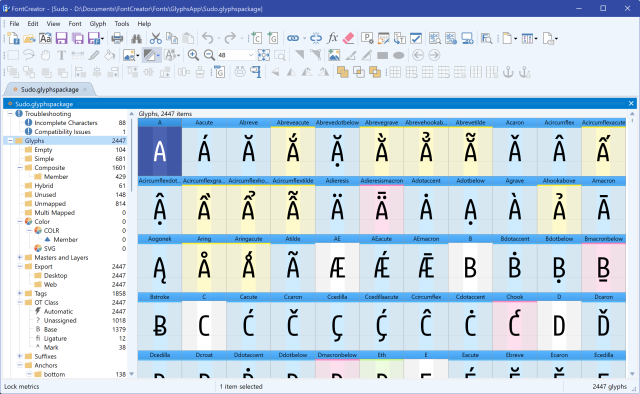This screenshot has width=640, height=394.
Task: Click the Print icon
Action: (x=117, y=38)
